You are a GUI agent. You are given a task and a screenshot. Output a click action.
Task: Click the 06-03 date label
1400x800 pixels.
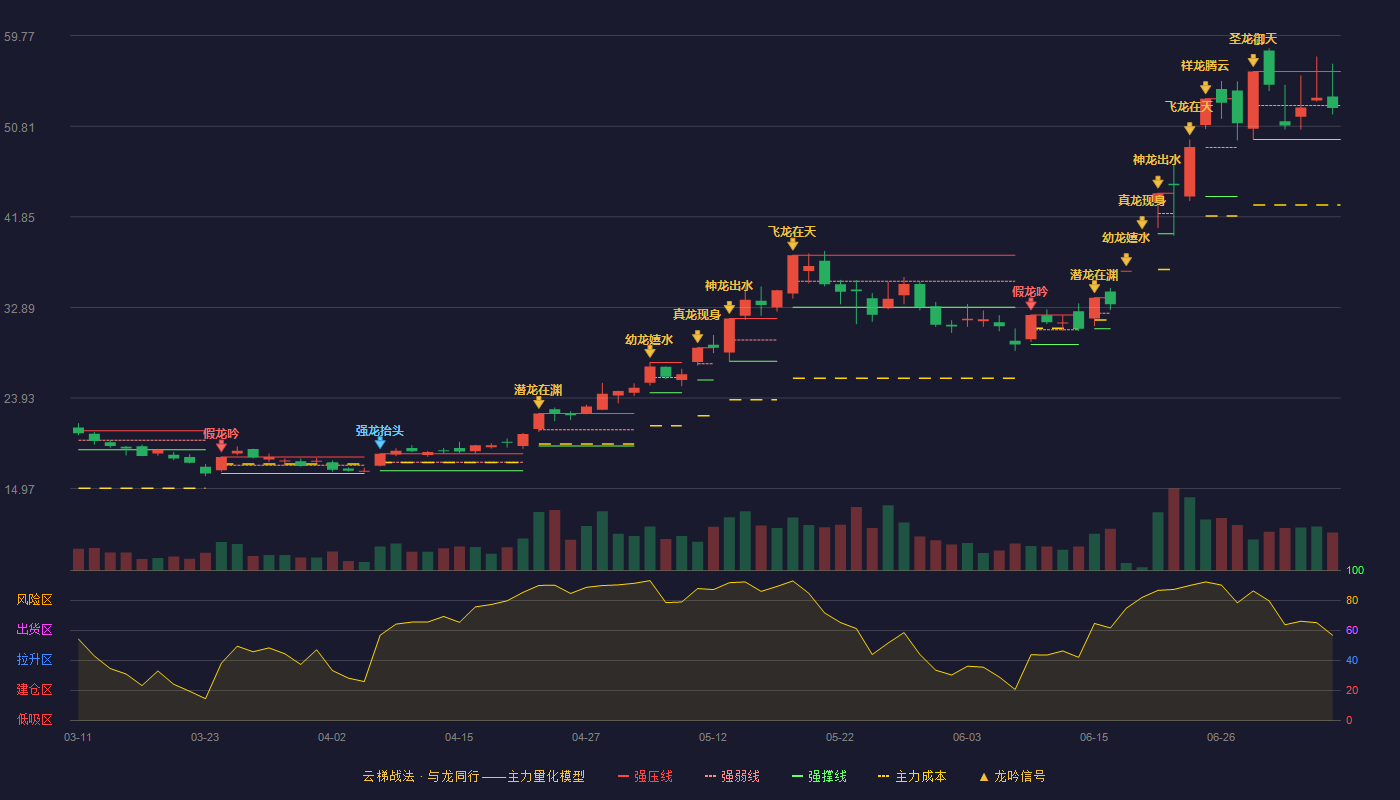coord(967,737)
